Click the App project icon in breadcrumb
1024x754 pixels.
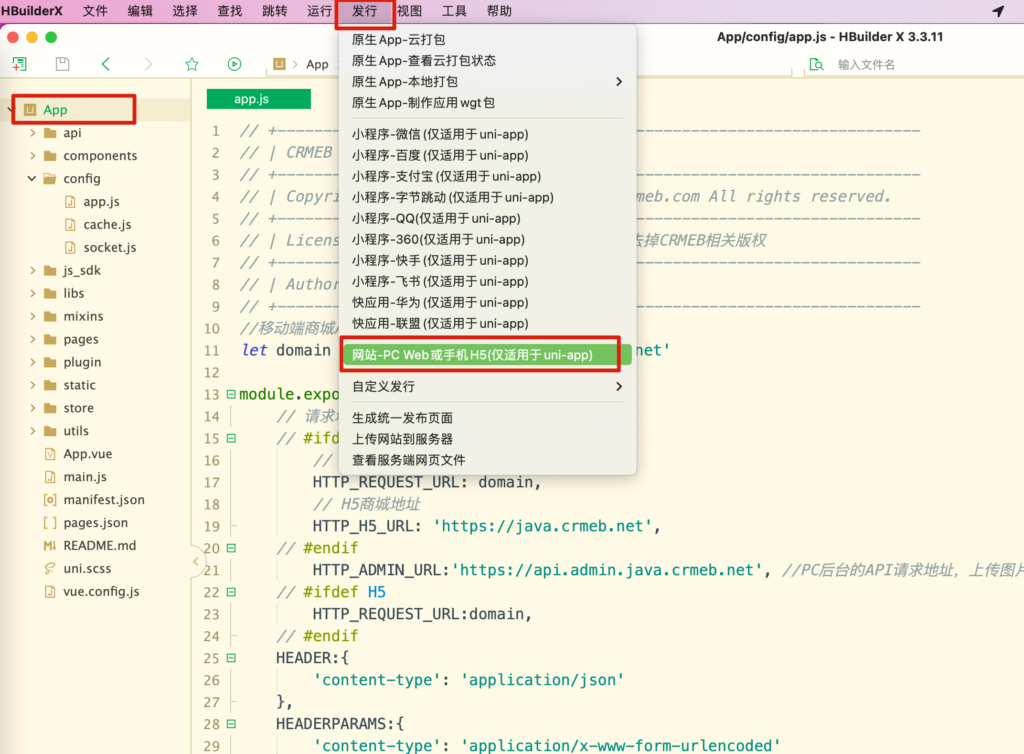point(280,64)
